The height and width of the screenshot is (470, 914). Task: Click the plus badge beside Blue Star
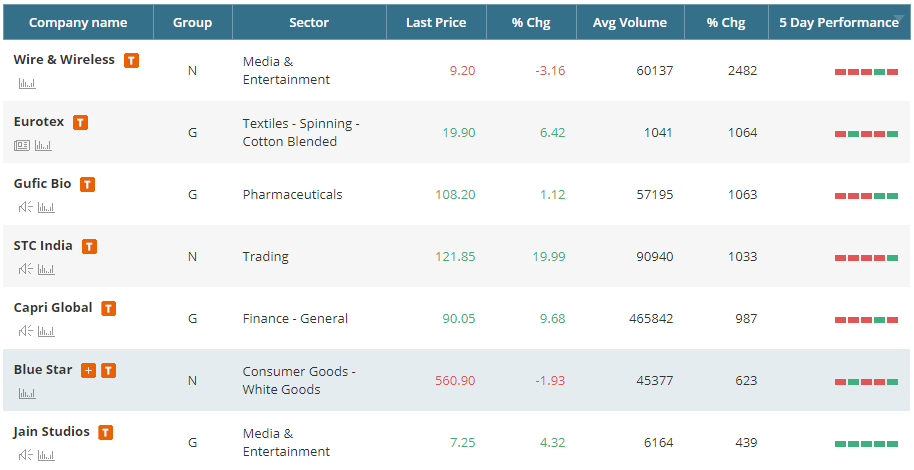[88, 370]
